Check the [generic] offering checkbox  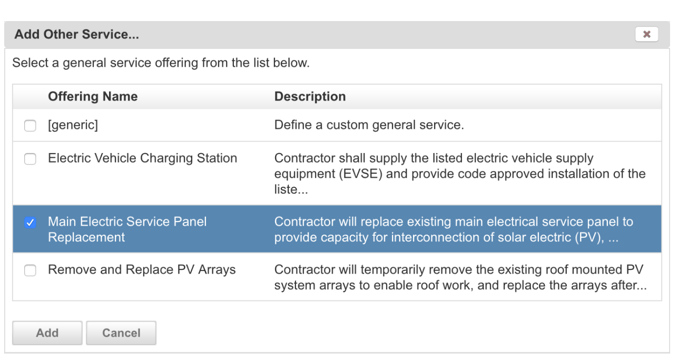30,126
